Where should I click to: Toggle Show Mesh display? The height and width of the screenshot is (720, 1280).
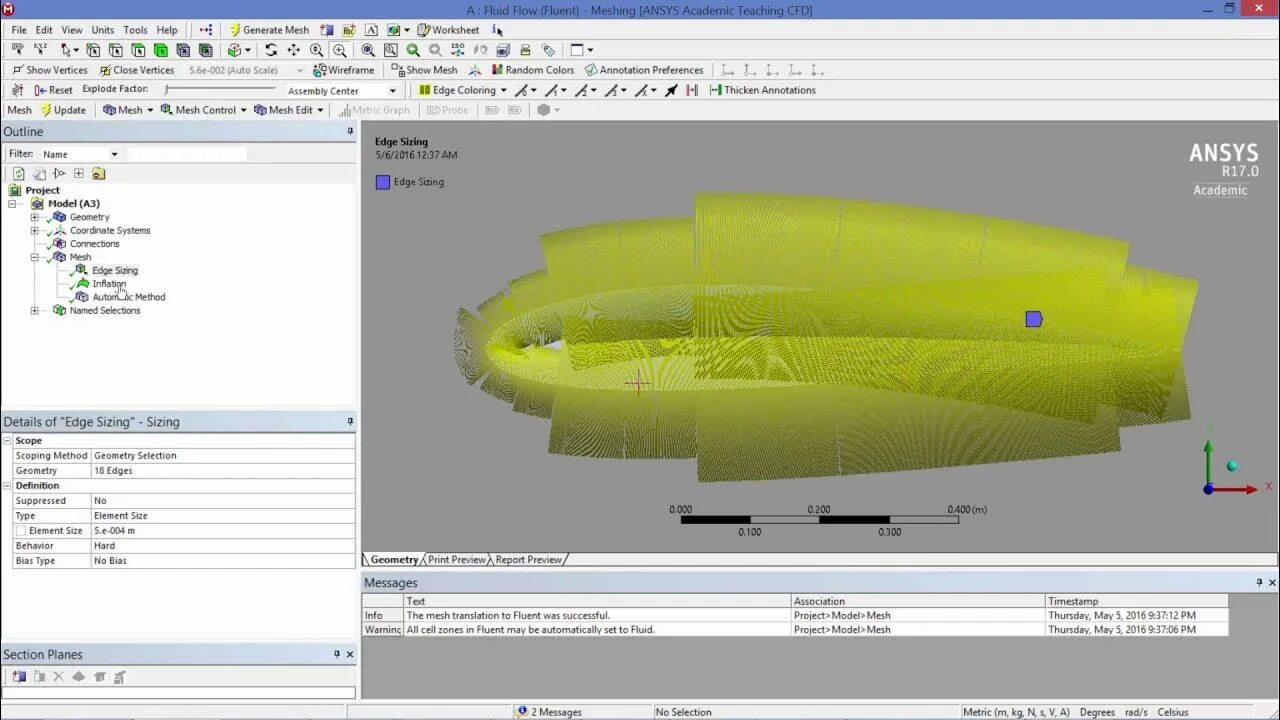click(x=424, y=70)
